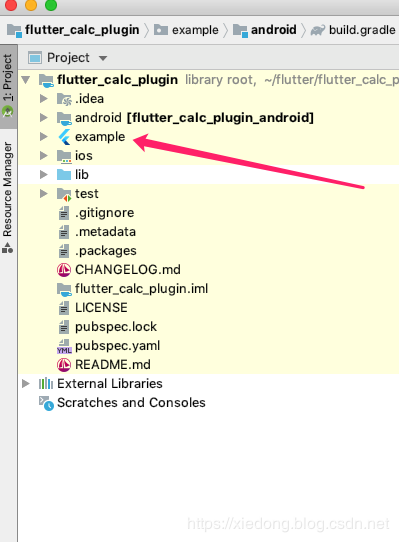
Task: Click the ios folder icon
Action: 64,156
